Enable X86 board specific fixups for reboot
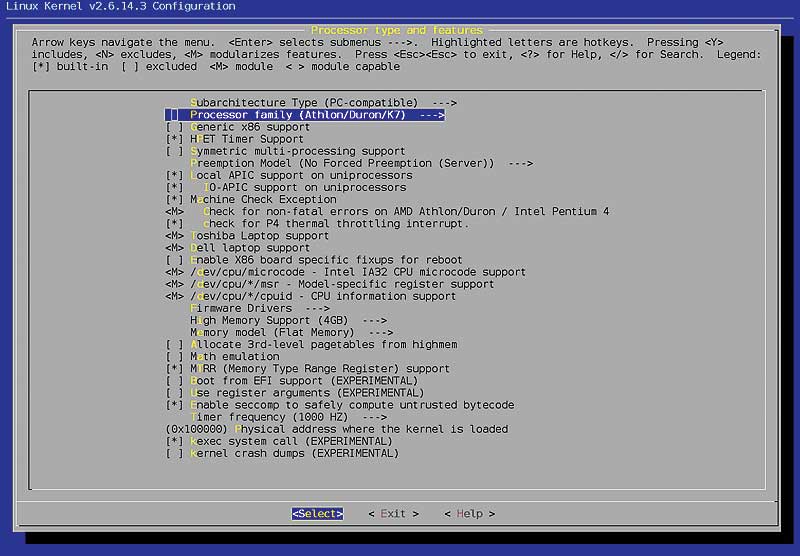This screenshot has height=556, width=800. point(314,260)
